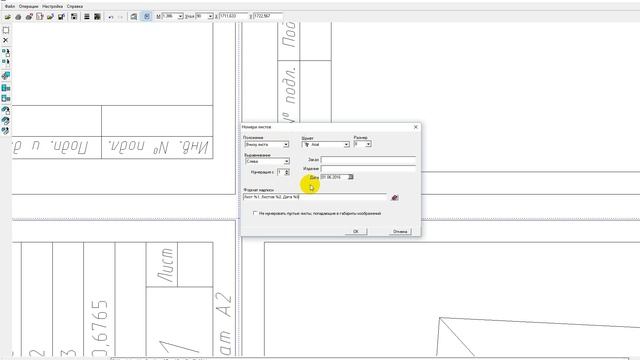Select the rectangle selection tool in left sidebar
Viewport: 640px width, 360px height.
(x=6, y=30)
